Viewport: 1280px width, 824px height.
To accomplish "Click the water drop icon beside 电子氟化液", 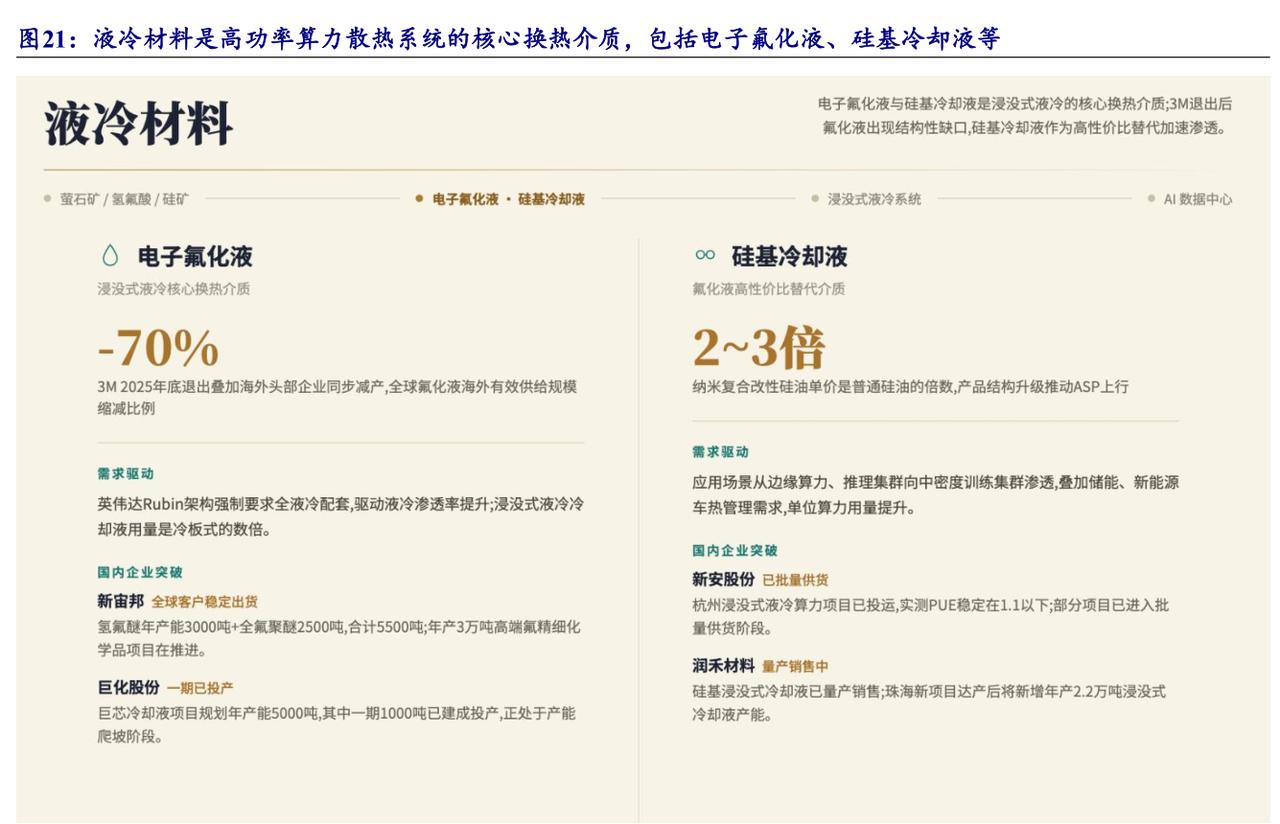I will click(109, 257).
